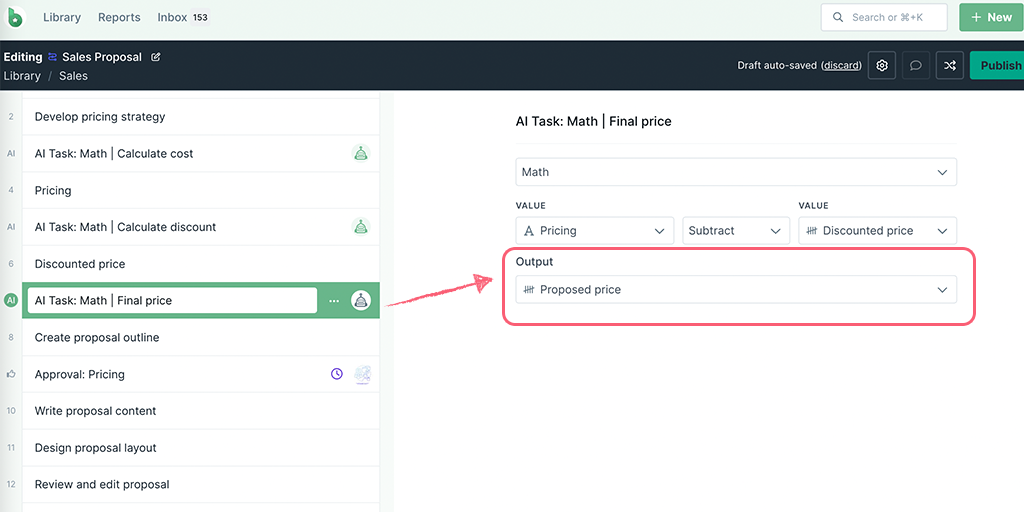Viewport: 1024px width, 512px height.
Task: Open the Discounted price value dropdown
Action: [877, 231]
